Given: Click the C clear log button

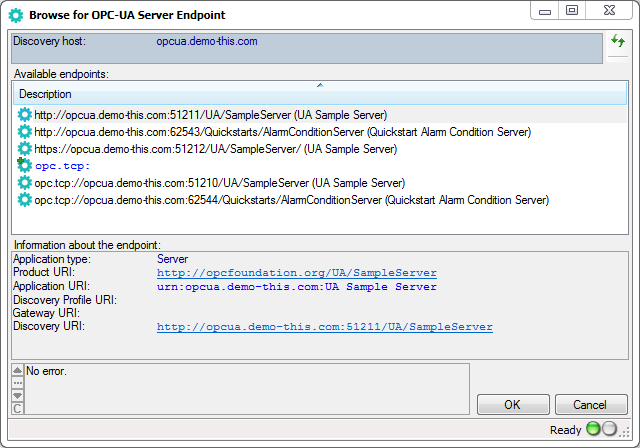Looking at the screenshot, I should coord(17,407).
